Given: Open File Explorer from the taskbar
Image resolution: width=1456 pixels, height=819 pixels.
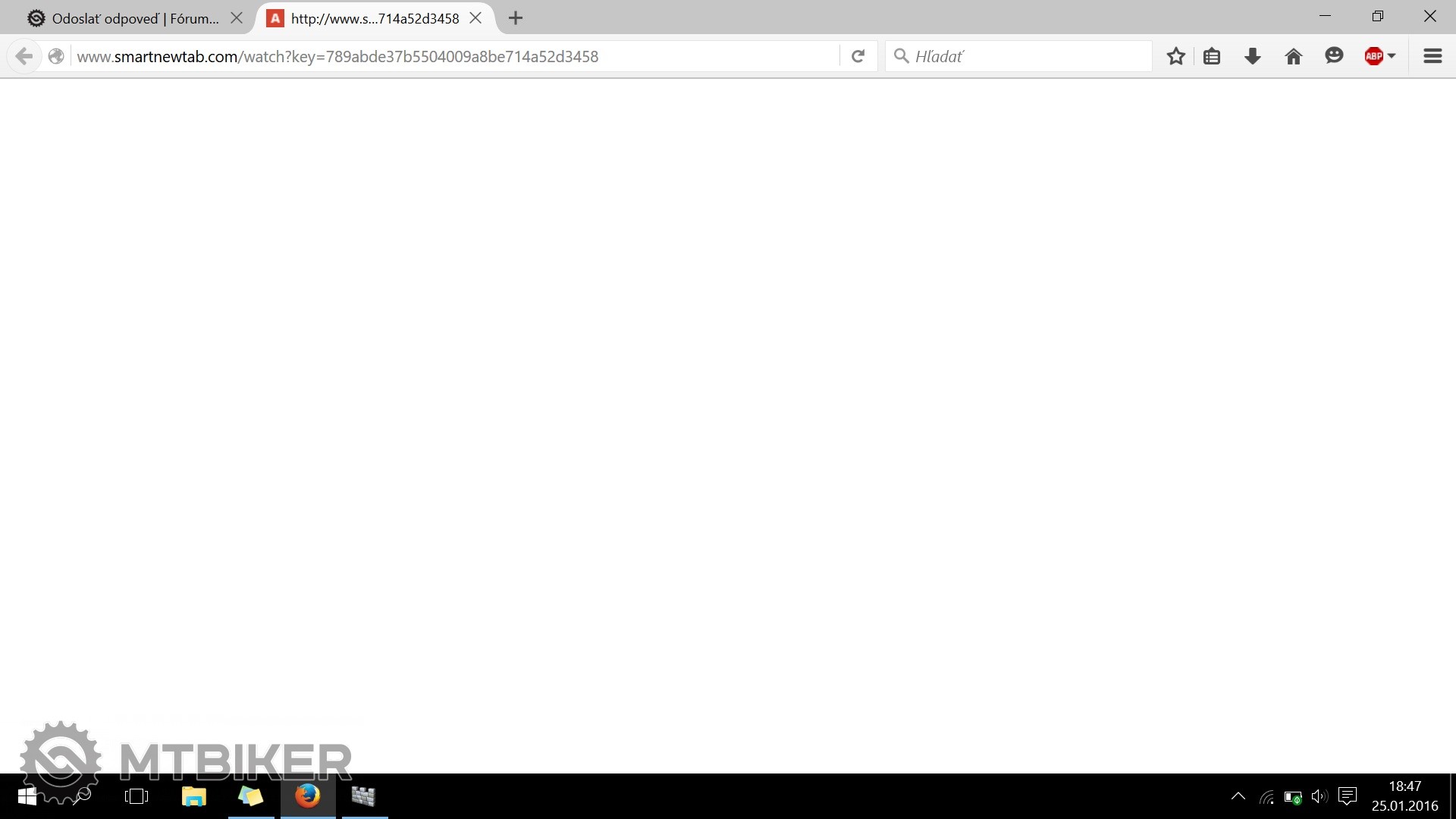Looking at the screenshot, I should [x=194, y=796].
